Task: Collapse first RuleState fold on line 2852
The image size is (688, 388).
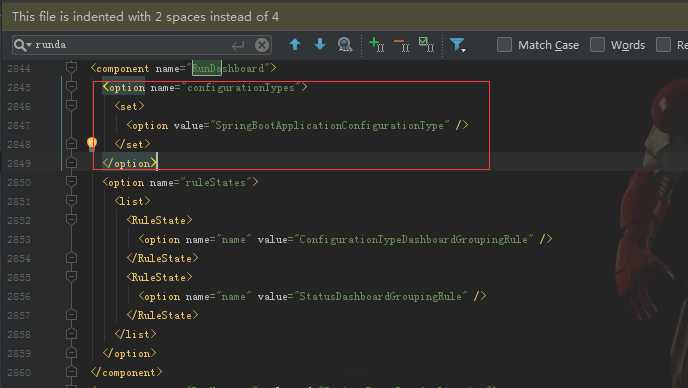Action: point(71,219)
